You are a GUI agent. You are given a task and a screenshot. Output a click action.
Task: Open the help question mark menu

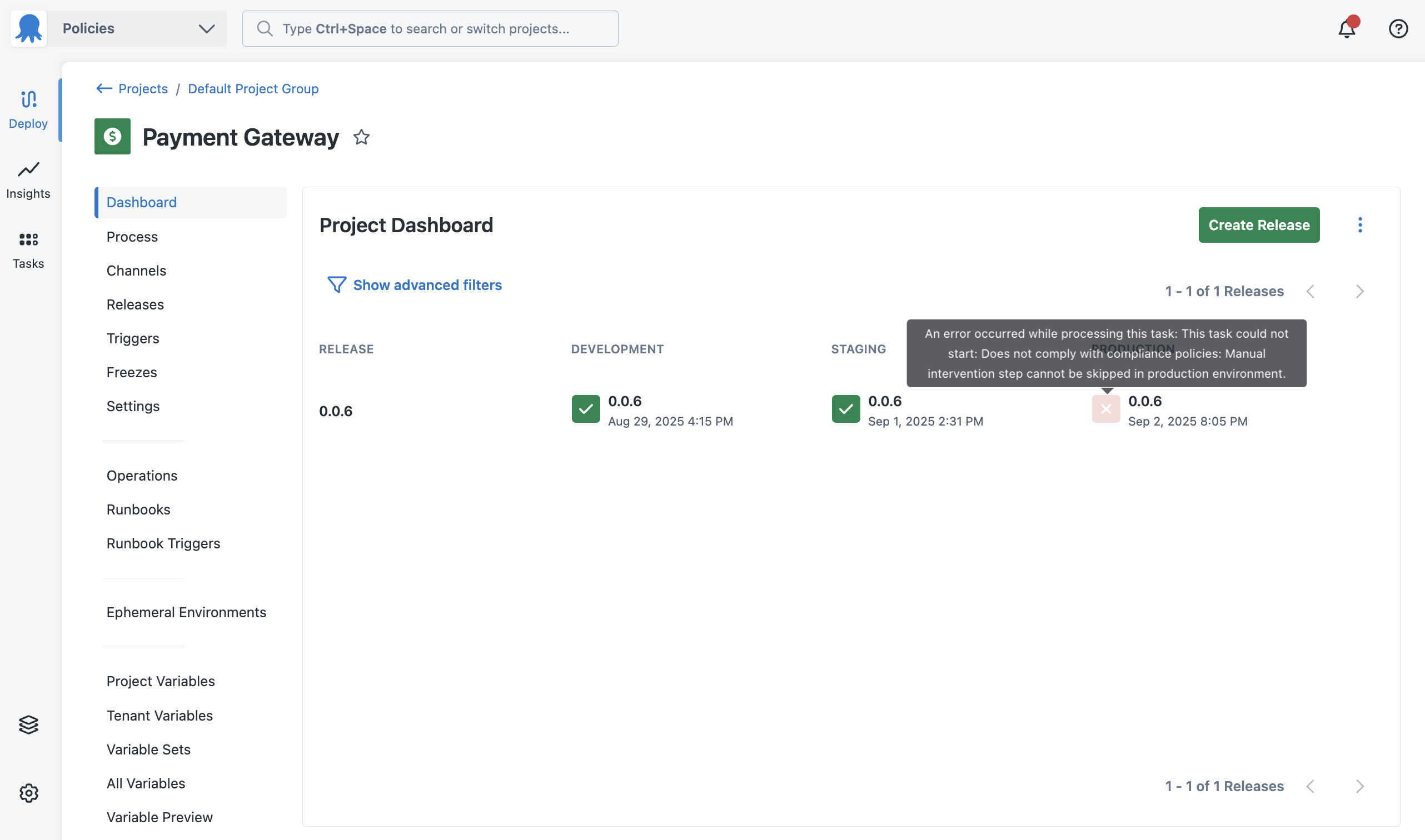coord(1398,28)
